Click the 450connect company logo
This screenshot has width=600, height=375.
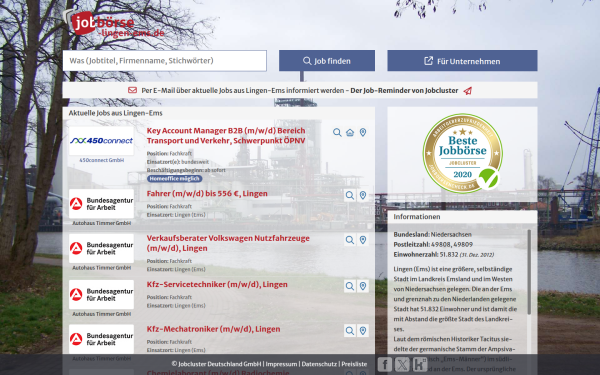coord(101,141)
